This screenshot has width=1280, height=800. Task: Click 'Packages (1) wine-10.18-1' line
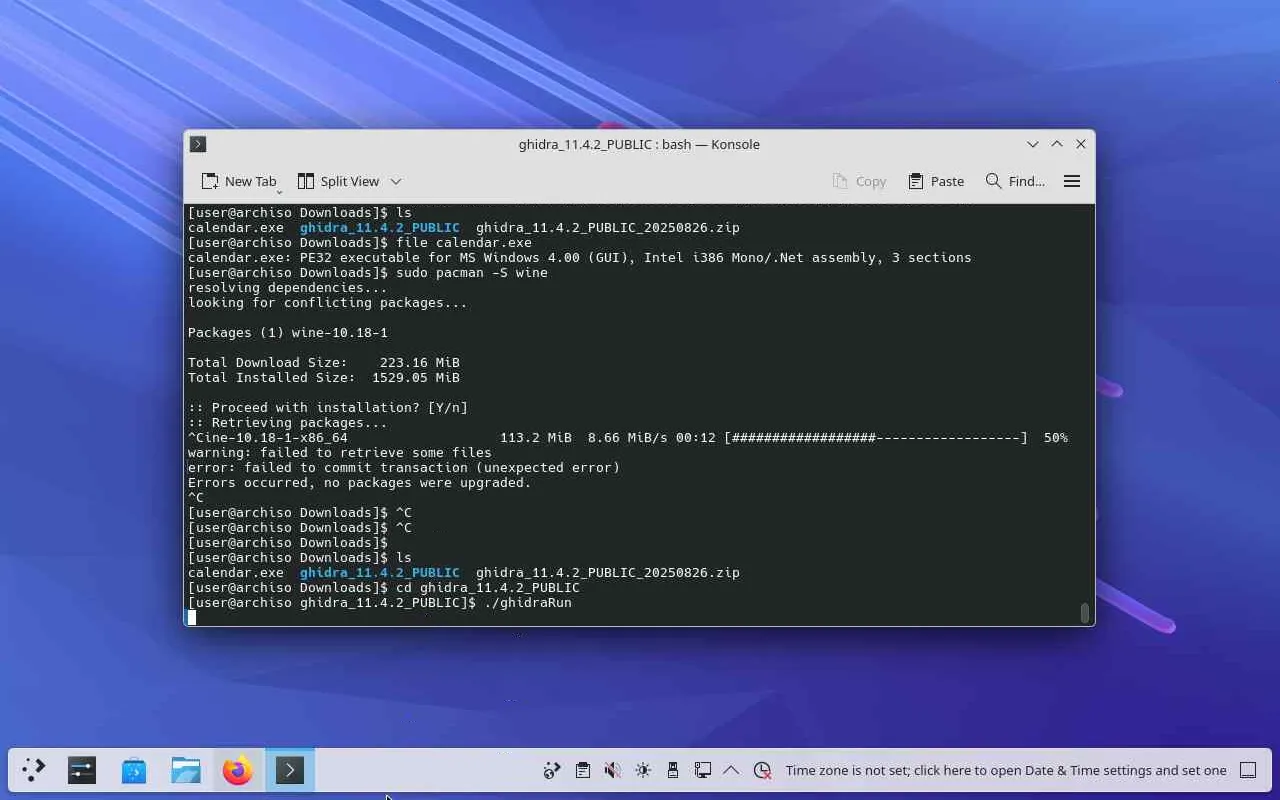click(288, 333)
